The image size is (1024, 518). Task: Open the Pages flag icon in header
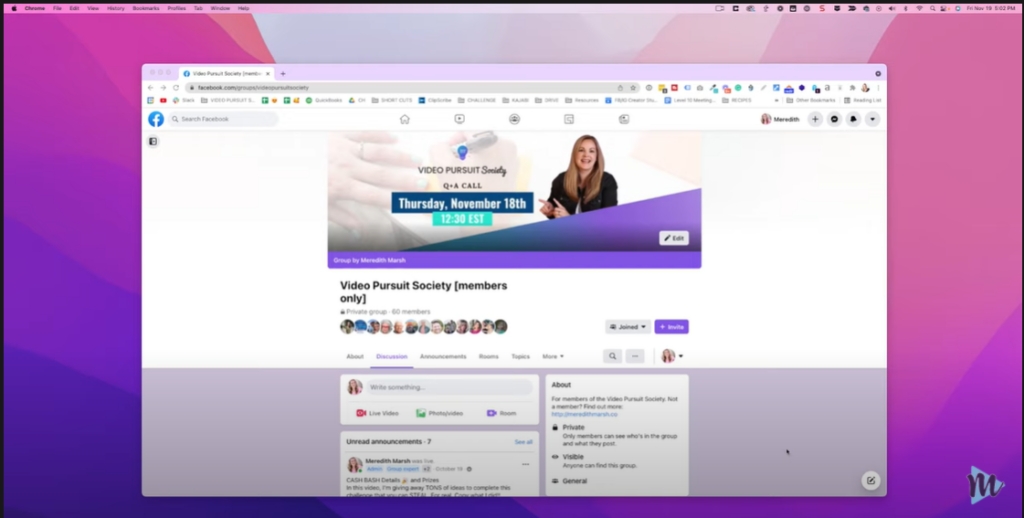pos(569,119)
